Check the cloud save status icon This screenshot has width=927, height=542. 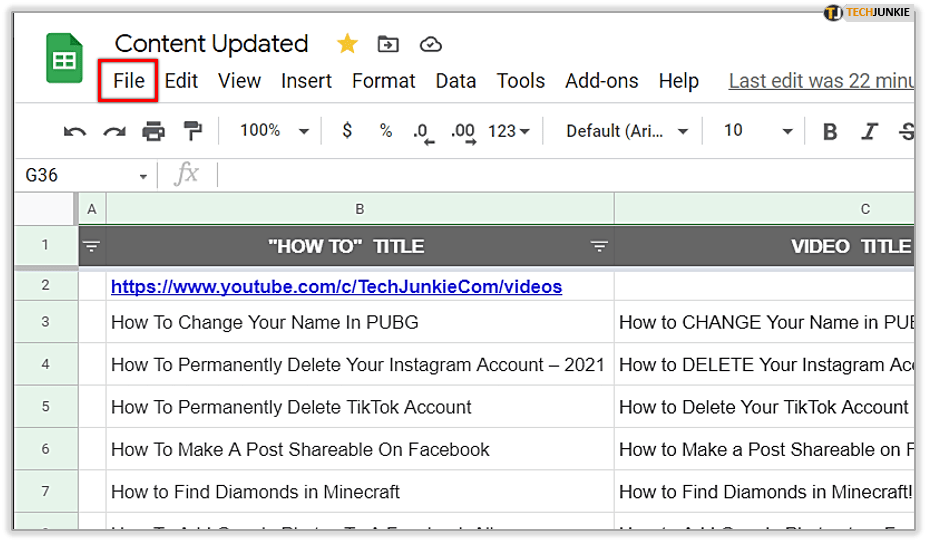pyautogui.click(x=430, y=44)
